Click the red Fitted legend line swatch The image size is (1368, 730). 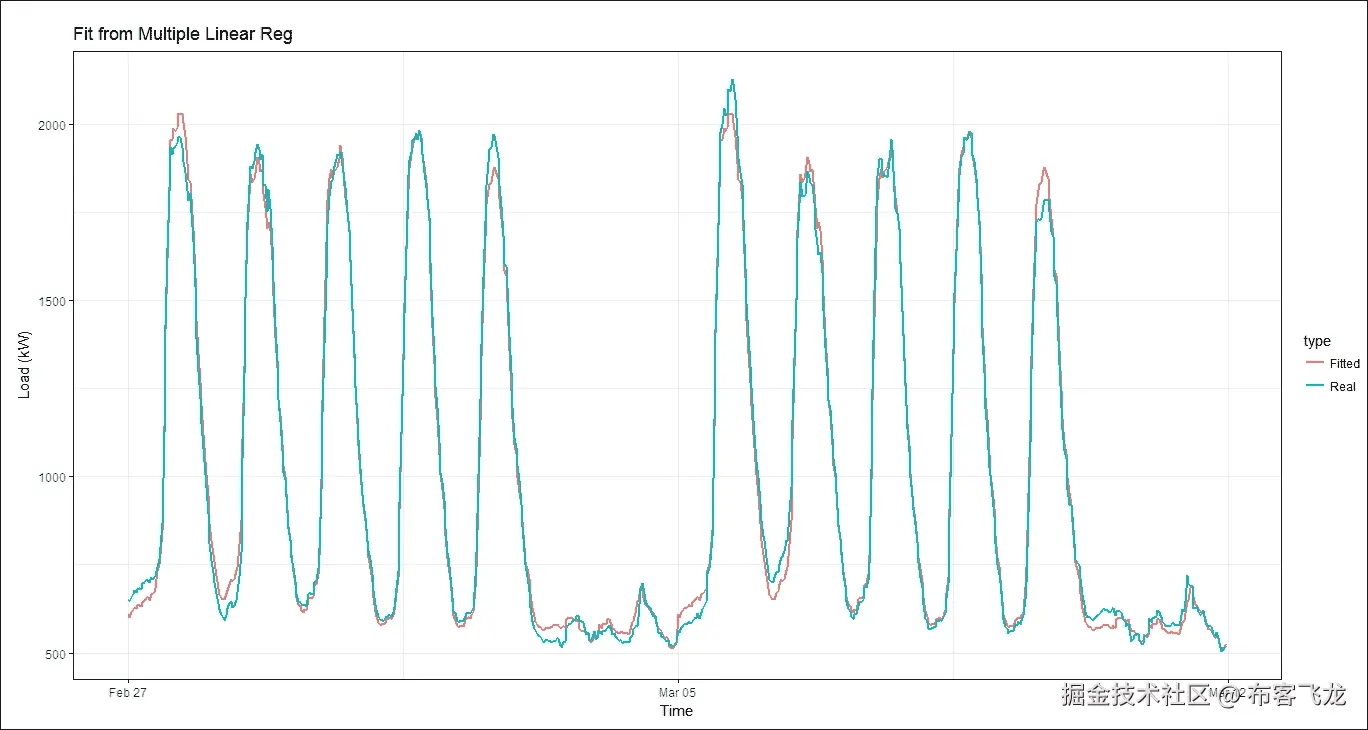pyautogui.click(x=1314, y=364)
